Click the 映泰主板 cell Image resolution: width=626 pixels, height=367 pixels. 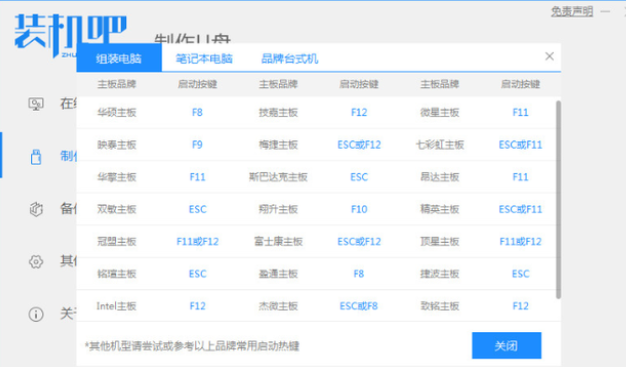tap(117, 145)
